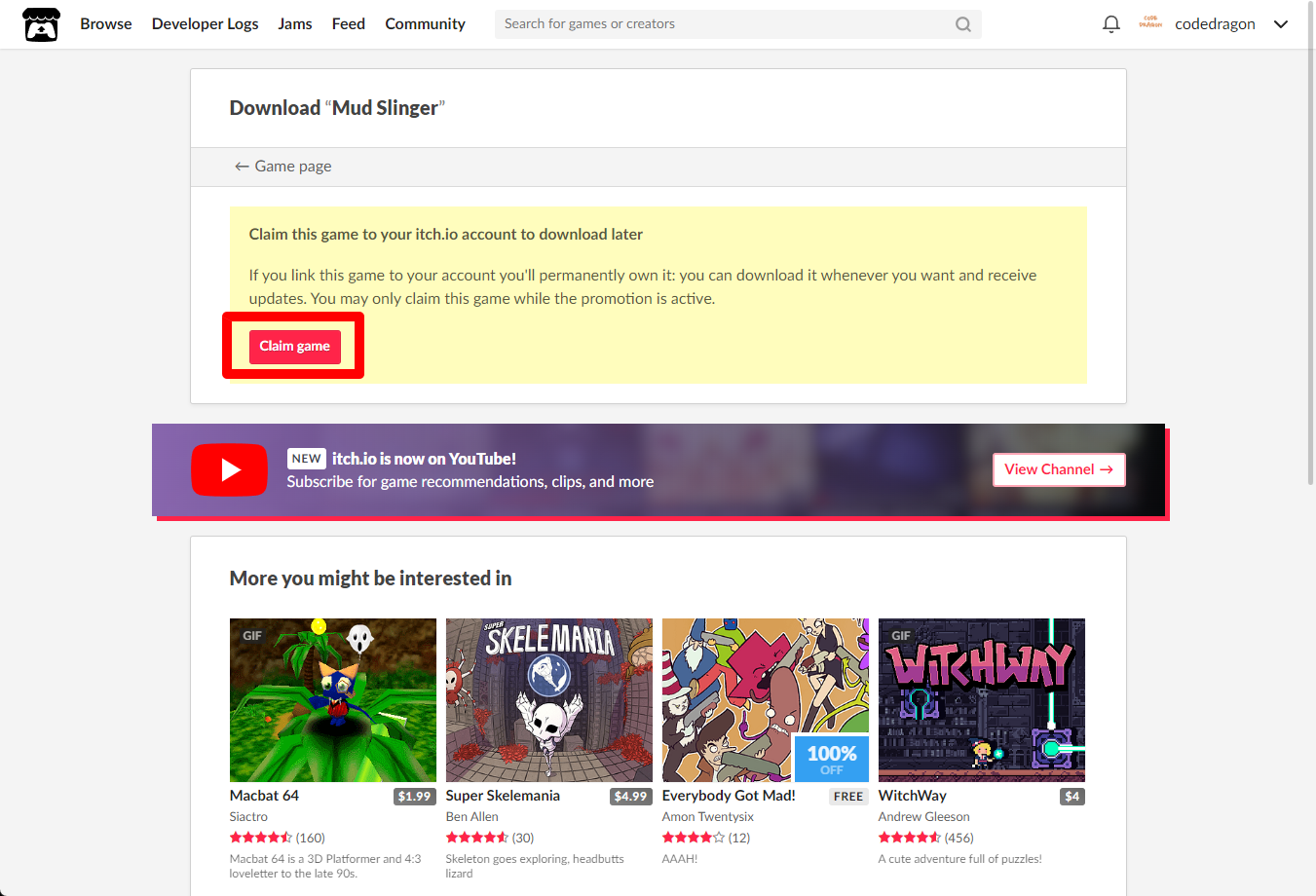The height and width of the screenshot is (896, 1316).
Task: Open the notifications bell
Action: [1111, 24]
